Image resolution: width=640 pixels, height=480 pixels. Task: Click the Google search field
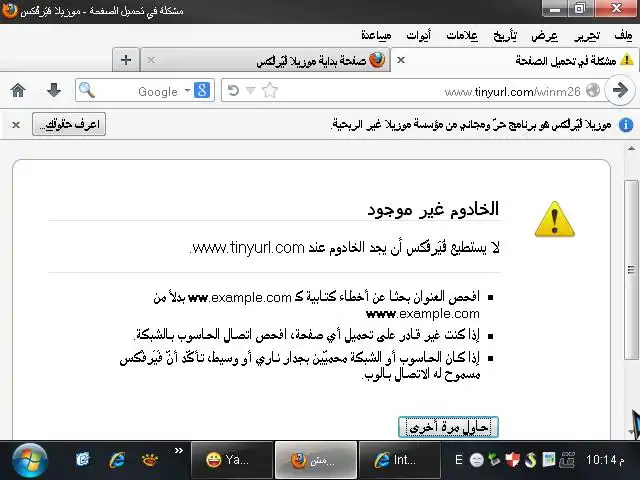(x=145, y=90)
